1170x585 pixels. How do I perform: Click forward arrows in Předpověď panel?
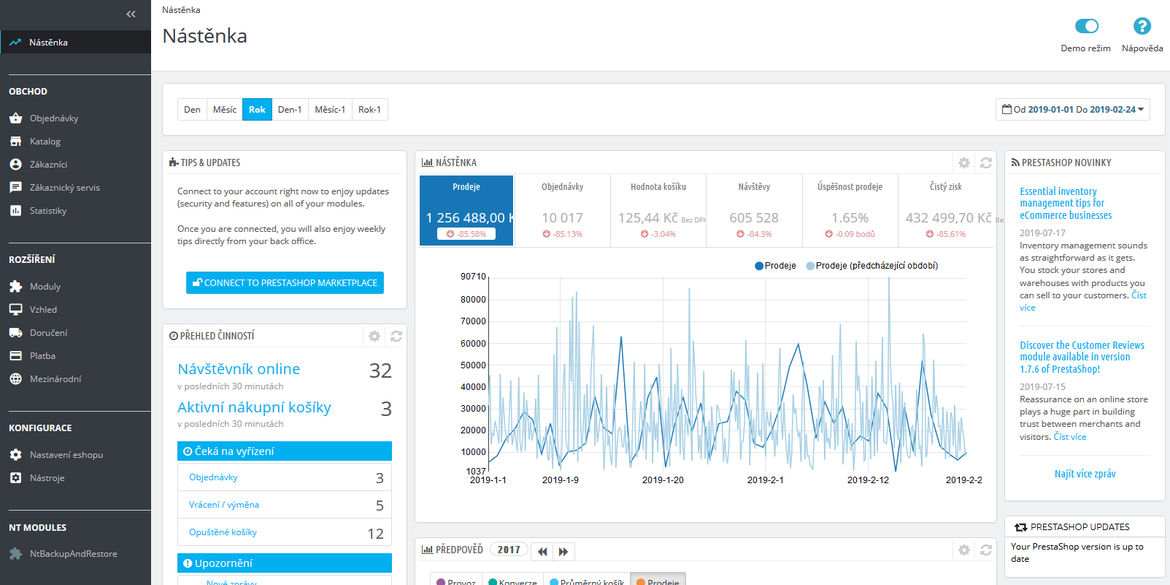[x=563, y=551]
